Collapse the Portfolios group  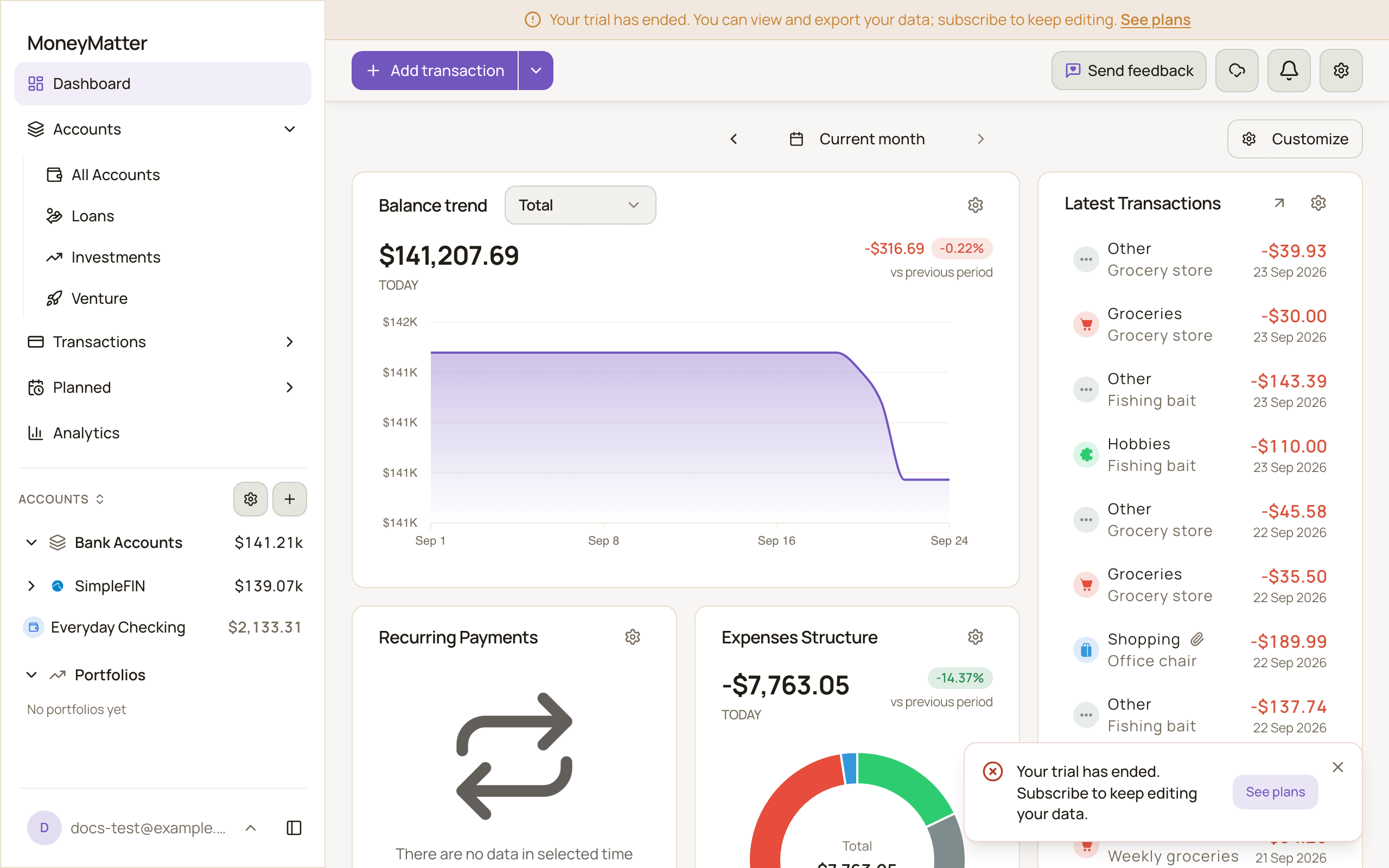[31, 674]
